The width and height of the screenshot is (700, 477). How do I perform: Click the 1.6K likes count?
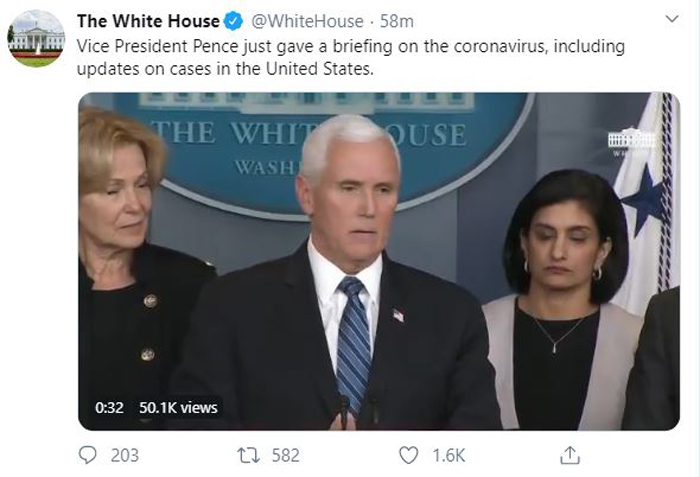tap(449, 456)
